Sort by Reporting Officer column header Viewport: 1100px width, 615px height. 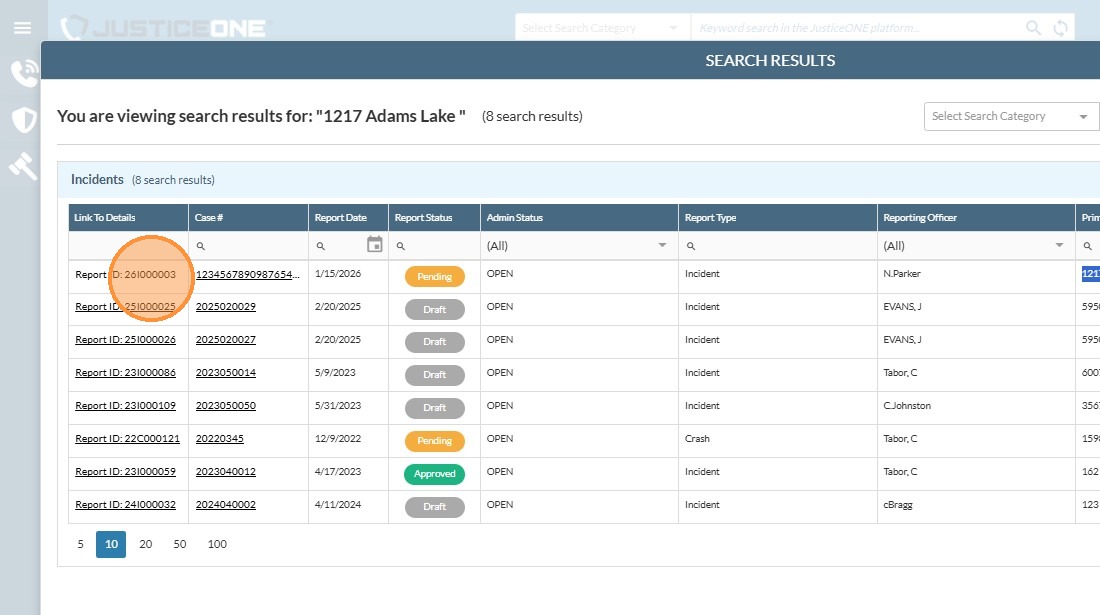click(x=976, y=217)
